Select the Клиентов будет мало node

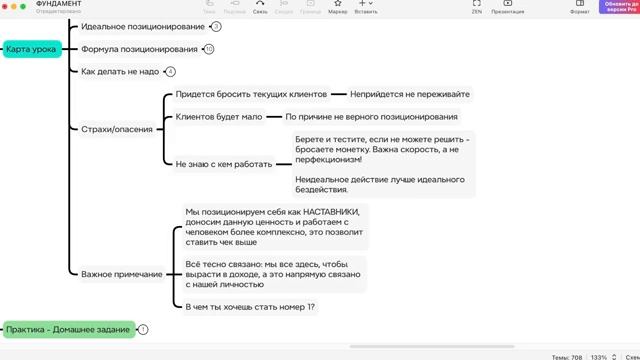pos(219,117)
